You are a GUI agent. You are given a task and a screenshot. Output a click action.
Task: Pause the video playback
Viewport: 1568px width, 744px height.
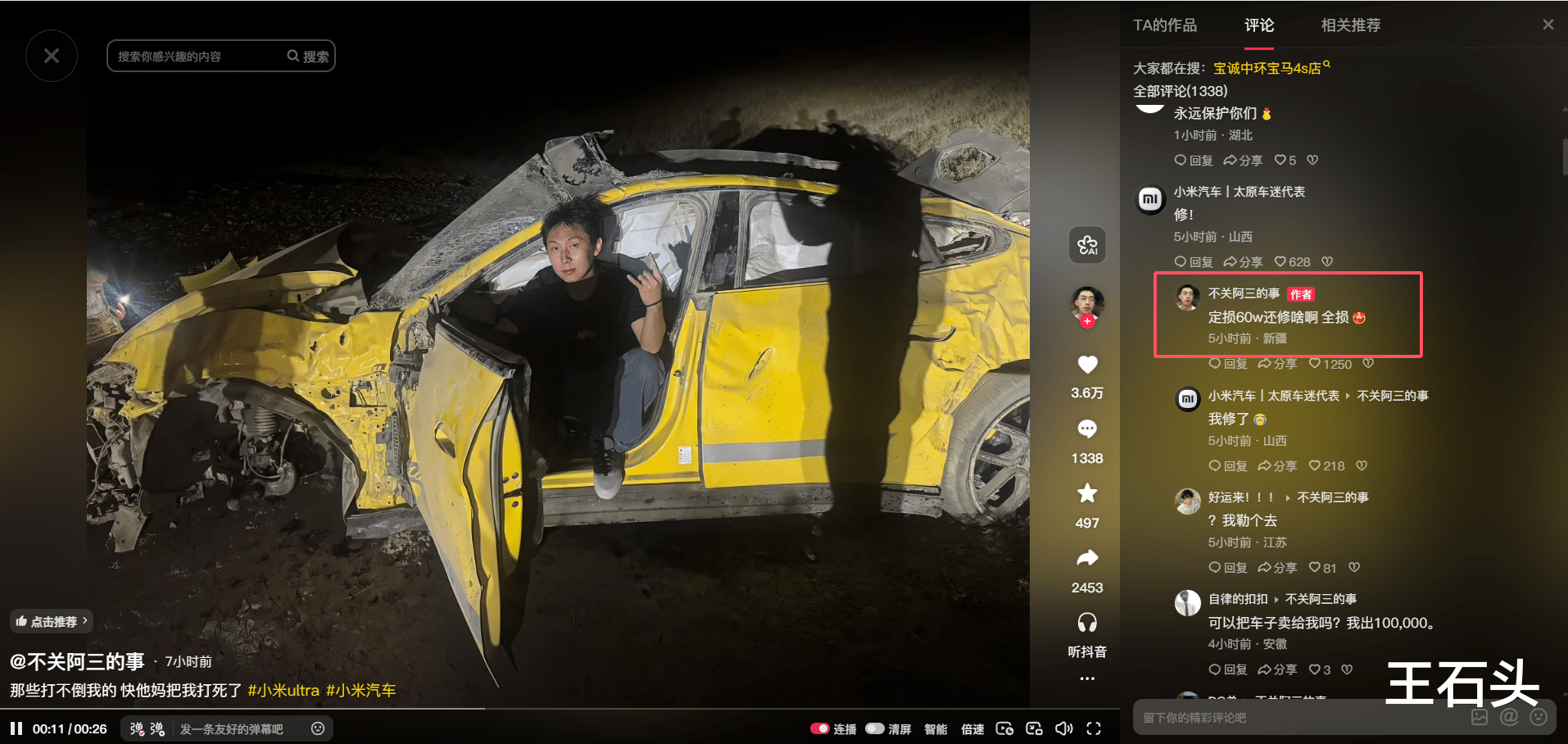(x=16, y=728)
